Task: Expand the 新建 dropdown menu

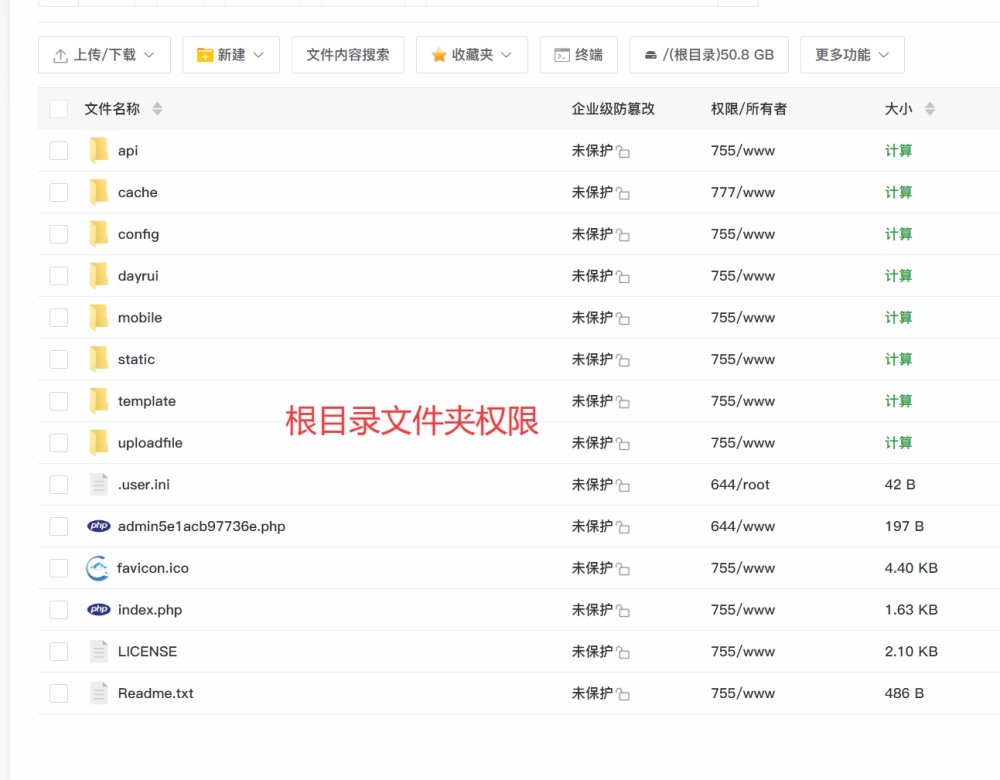Action: (x=231, y=55)
